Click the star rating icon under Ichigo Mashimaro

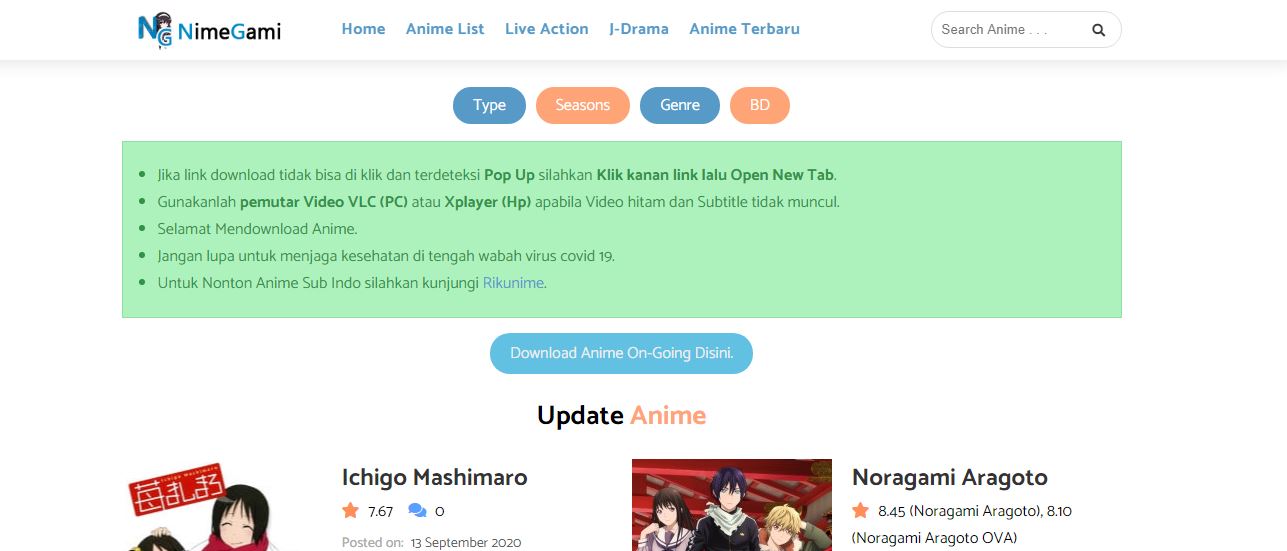pyautogui.click(x=350, y=511)
